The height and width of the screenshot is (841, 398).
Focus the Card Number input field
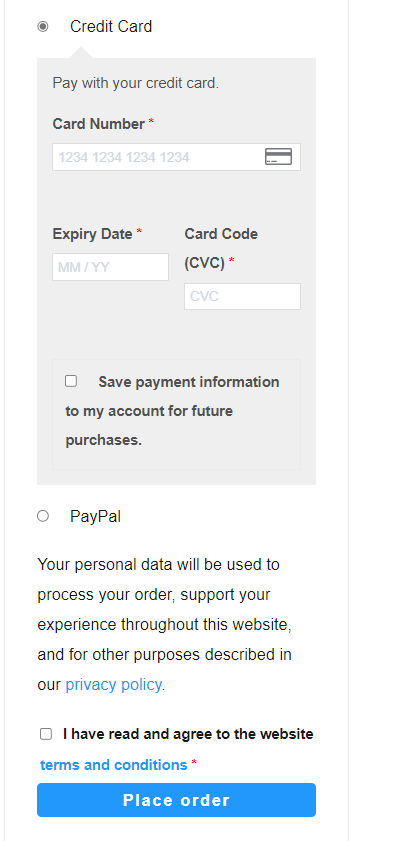176,157
